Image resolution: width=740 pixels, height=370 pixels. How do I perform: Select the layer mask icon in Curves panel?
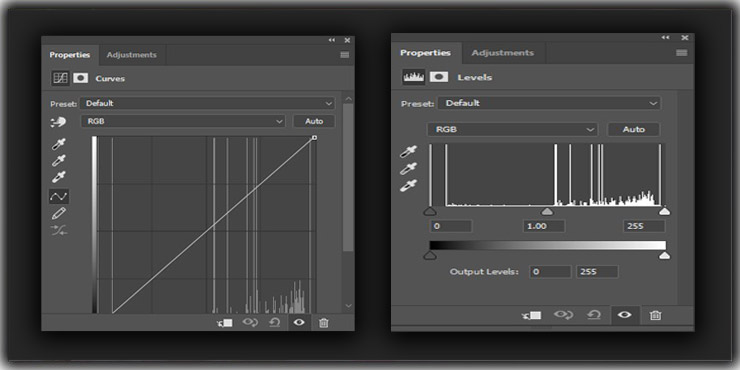coord(80,78)
